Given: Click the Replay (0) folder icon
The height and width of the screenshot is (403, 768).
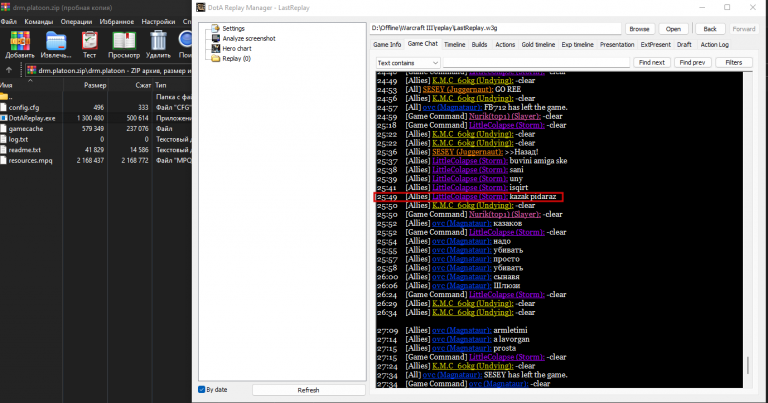Looking at the screenshot, I should [x=216, y=58].
